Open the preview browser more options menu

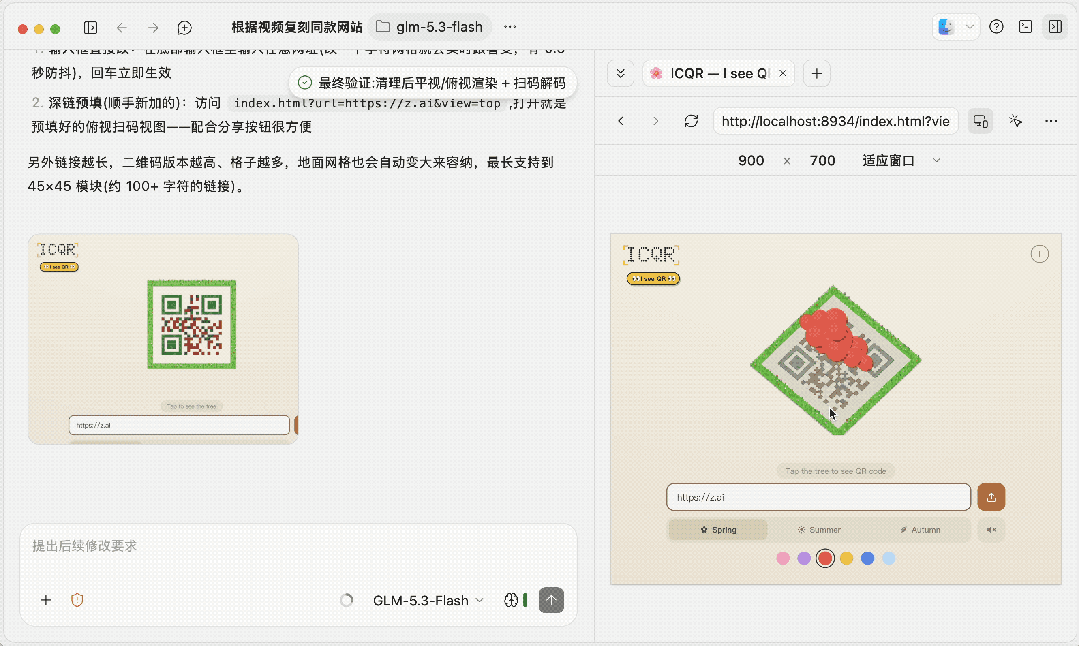(x=1051, y=121)
